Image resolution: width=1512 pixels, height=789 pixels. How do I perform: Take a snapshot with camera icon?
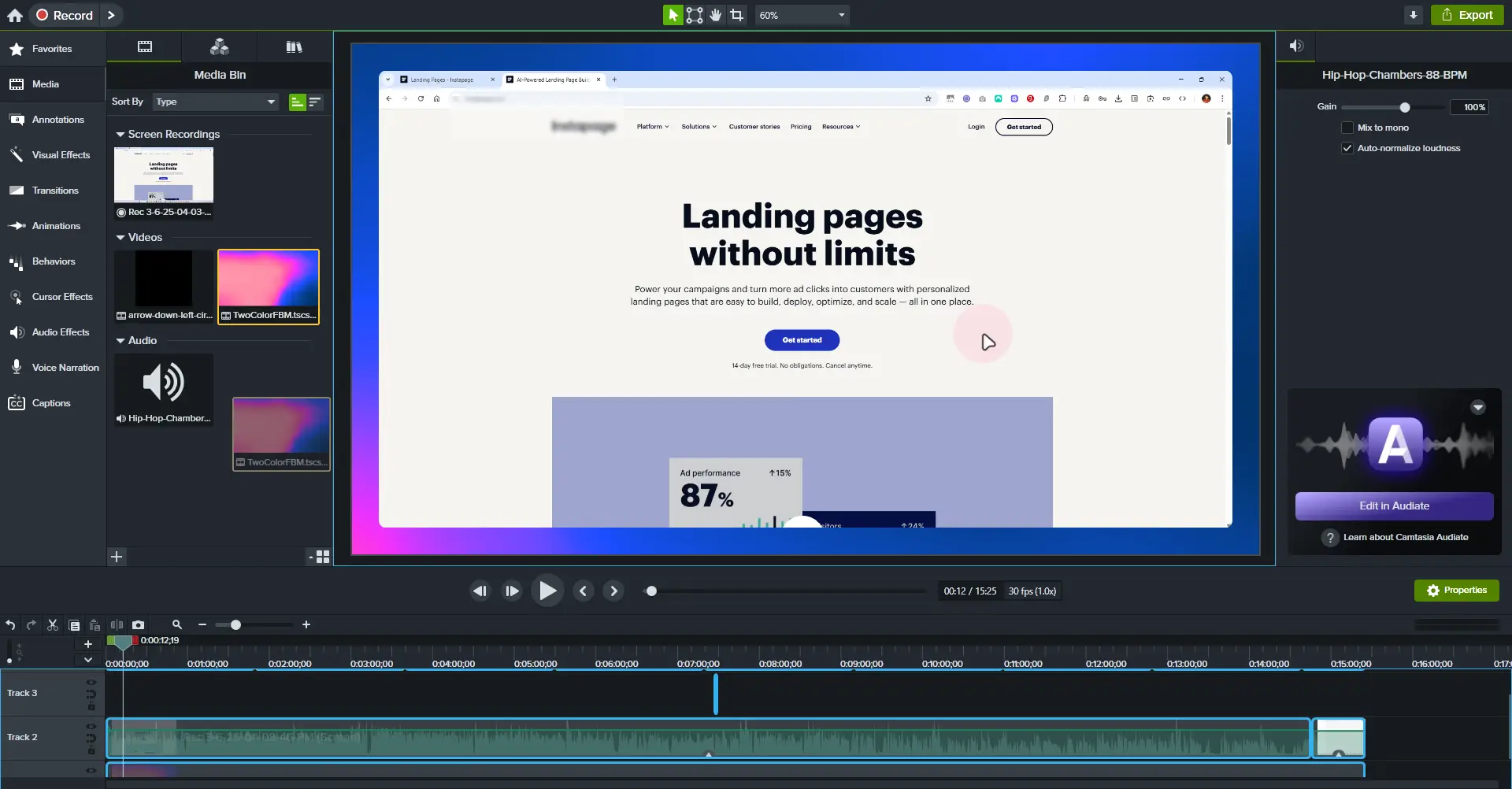[x=138, y=624]
